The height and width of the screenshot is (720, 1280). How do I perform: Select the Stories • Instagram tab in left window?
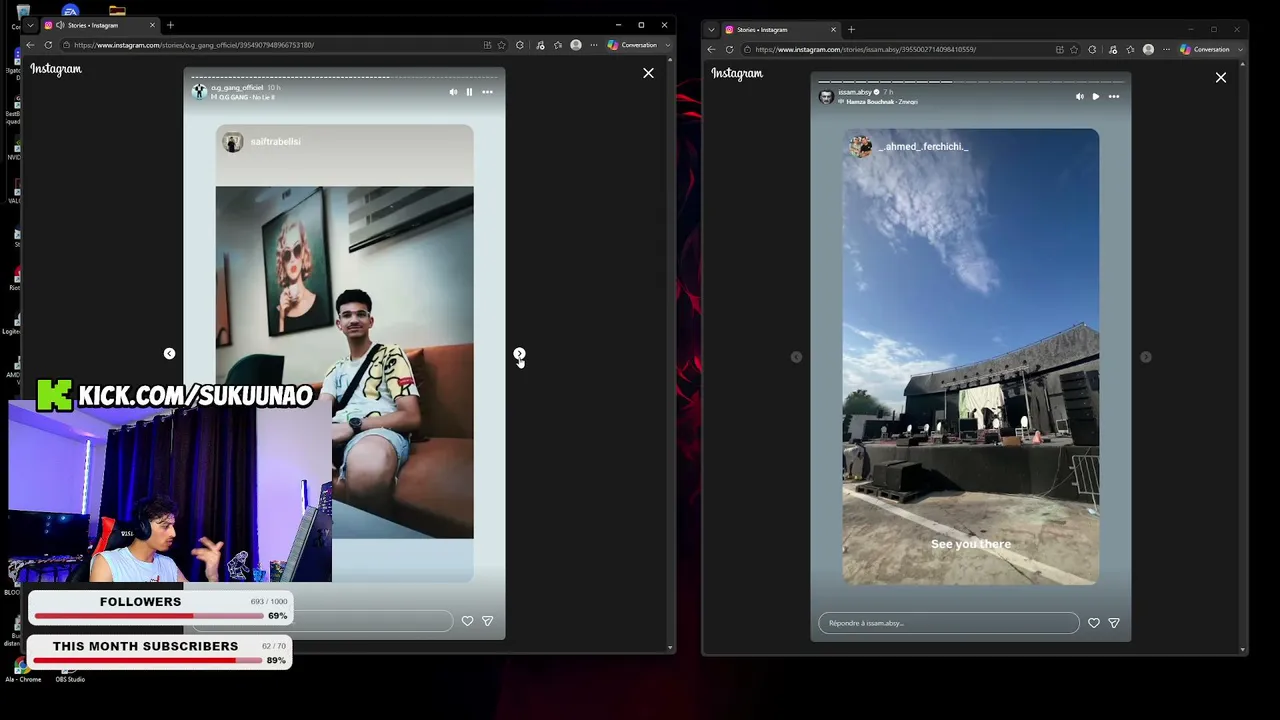(x=99, y=25)
